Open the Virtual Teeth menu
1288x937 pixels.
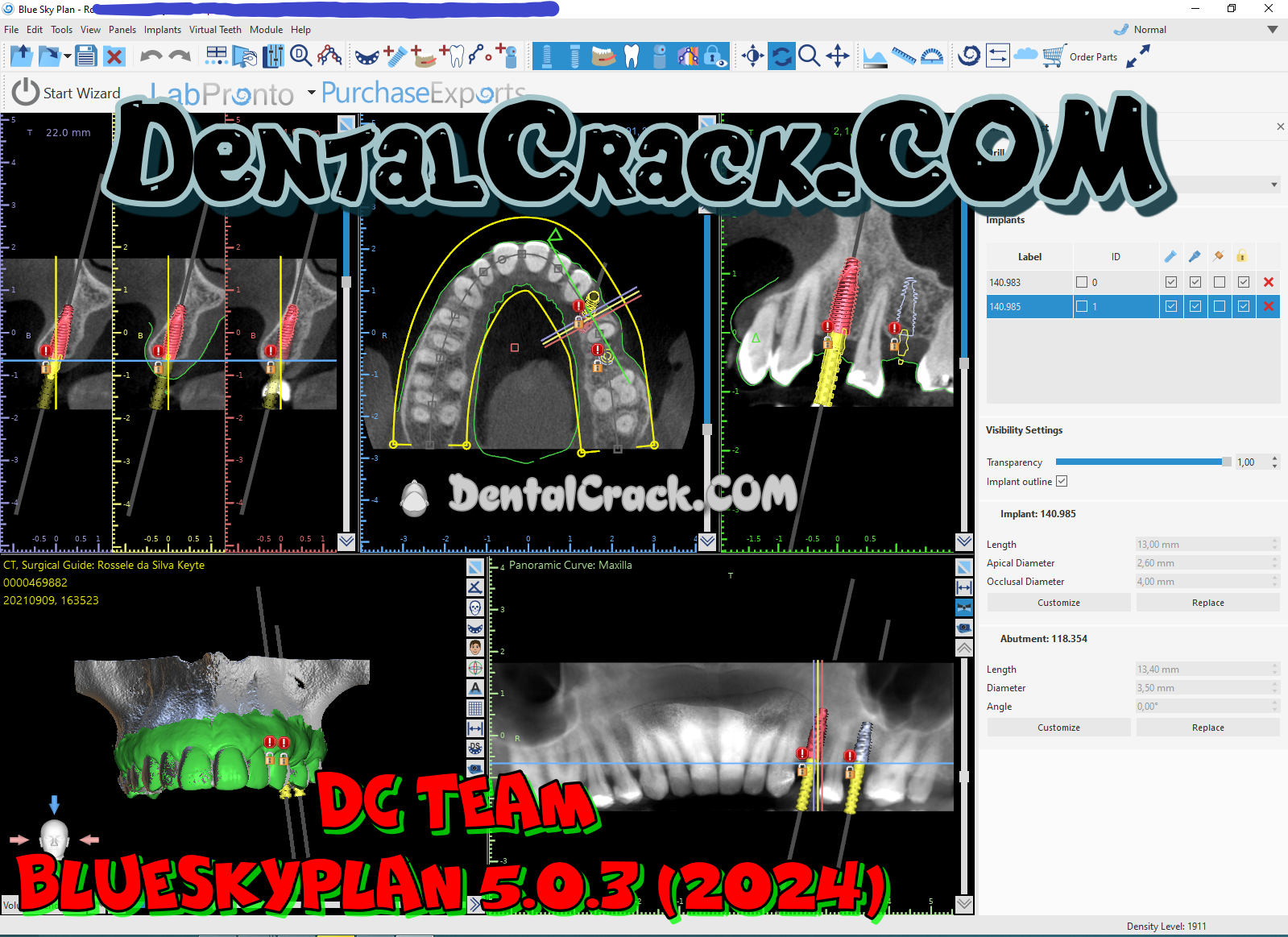[215, 30]
